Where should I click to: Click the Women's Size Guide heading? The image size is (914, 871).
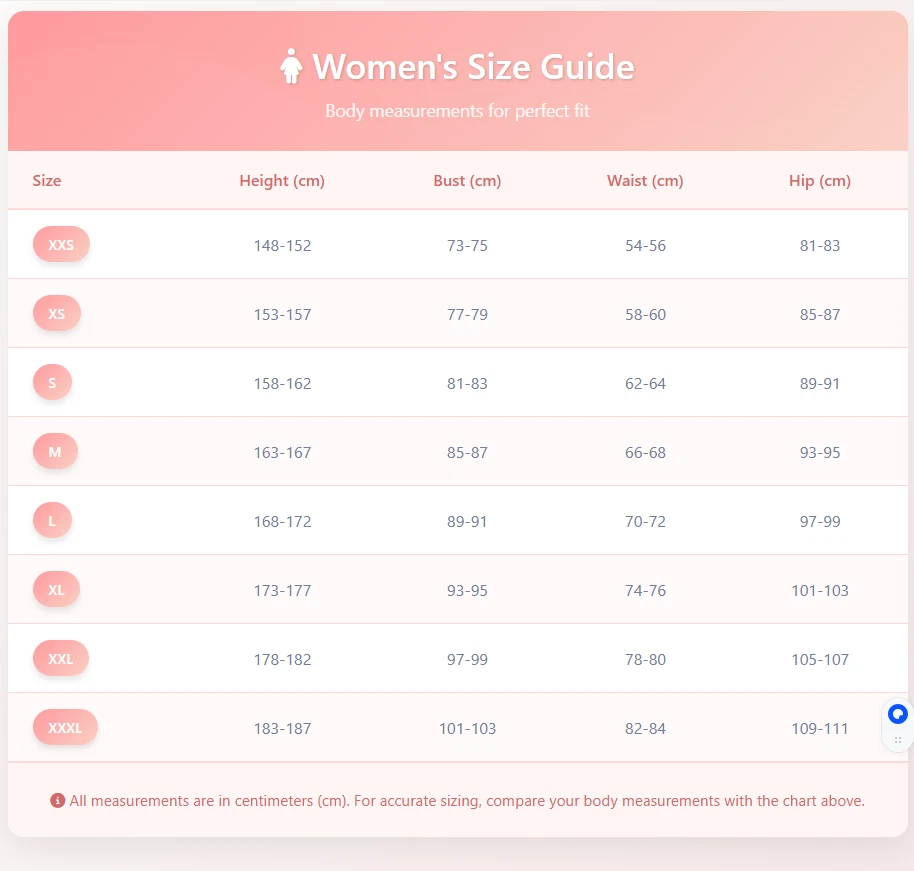tap(473, 67)
